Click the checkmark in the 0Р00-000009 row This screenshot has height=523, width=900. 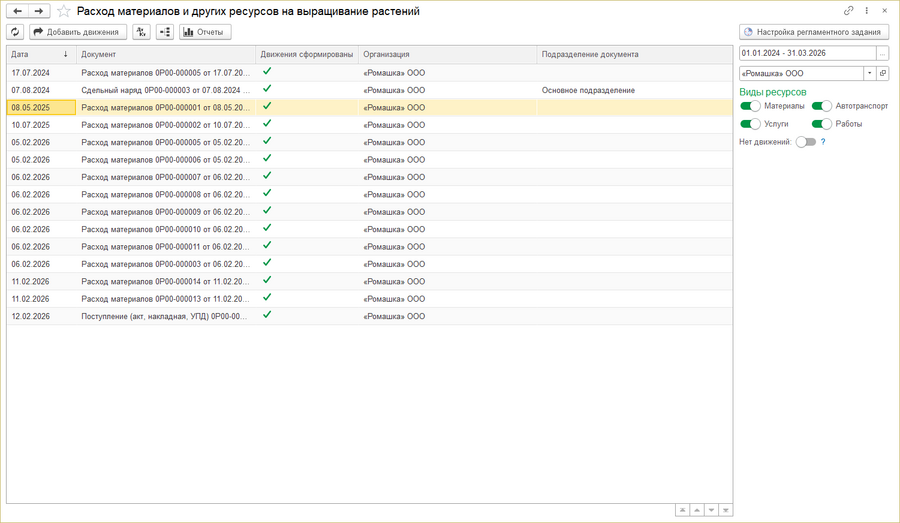(x=267, y=211)
